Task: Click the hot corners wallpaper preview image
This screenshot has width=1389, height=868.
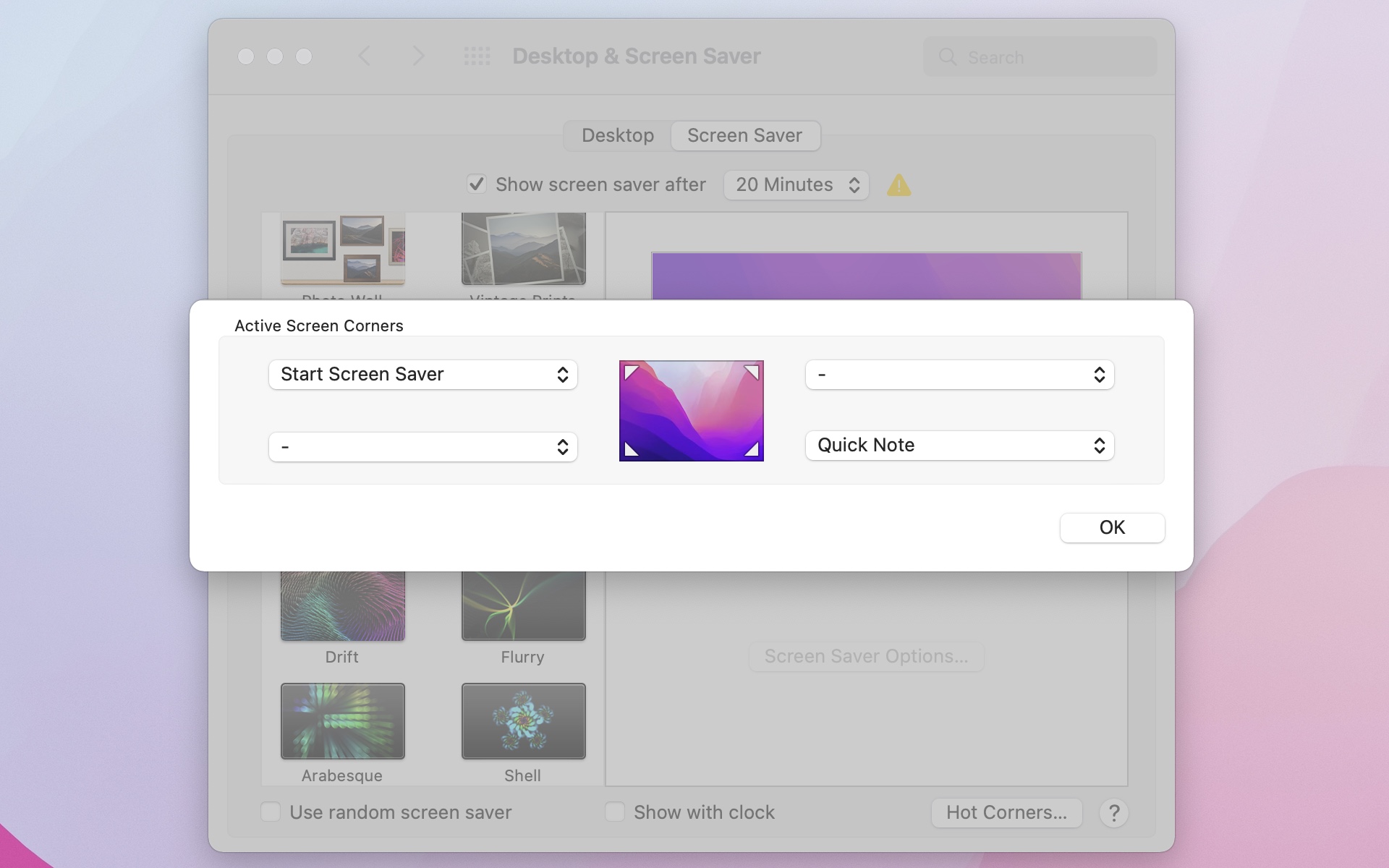Action: click(691, 411)
